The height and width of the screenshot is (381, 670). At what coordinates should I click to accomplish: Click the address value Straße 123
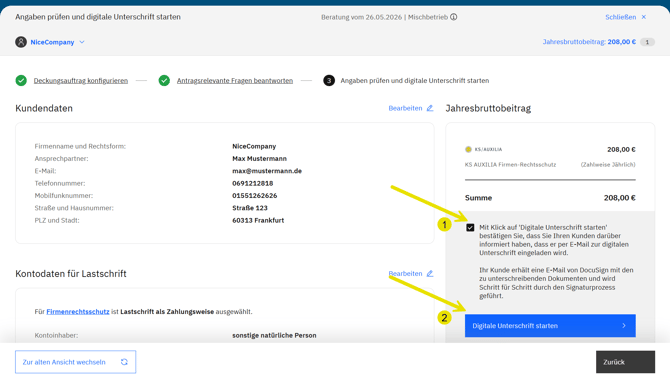(x=250, y=208)
